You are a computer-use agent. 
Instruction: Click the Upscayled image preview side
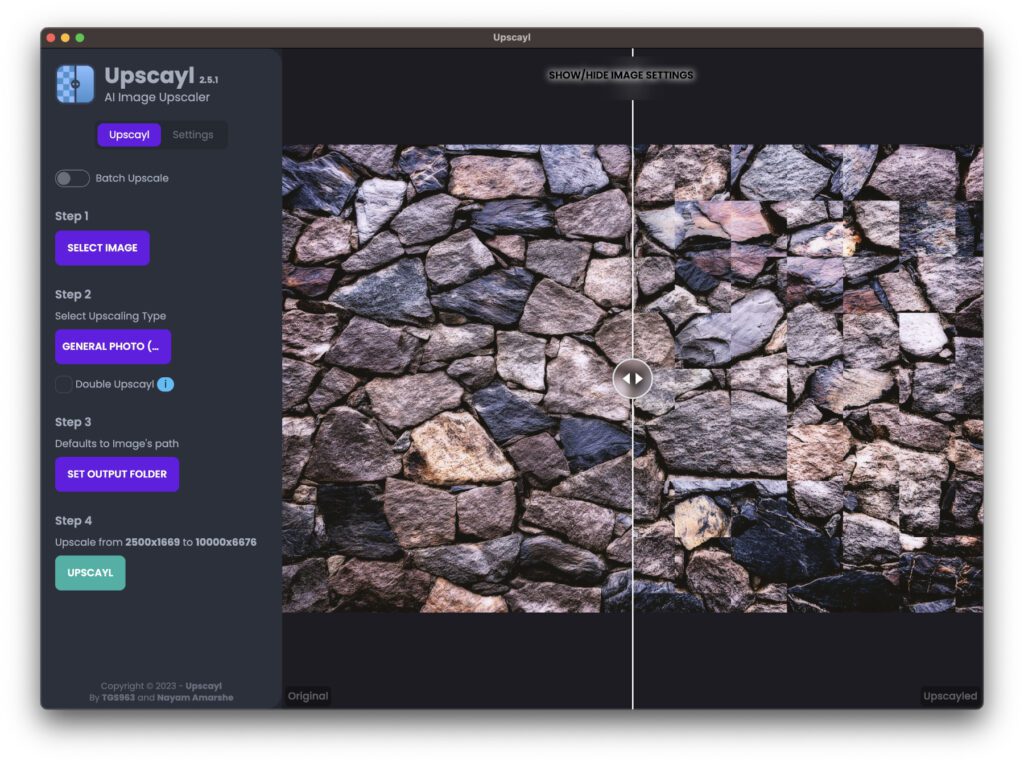point(810,379)
